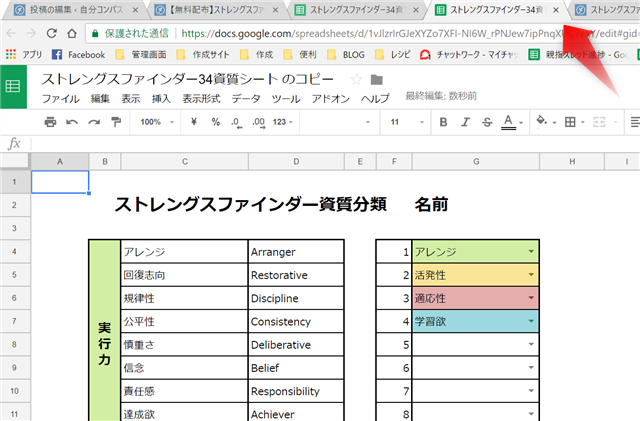The height and width of the screenshot is (421, 640).
Task: Open the font size 11 dropdown
Action: pos(407,122)
